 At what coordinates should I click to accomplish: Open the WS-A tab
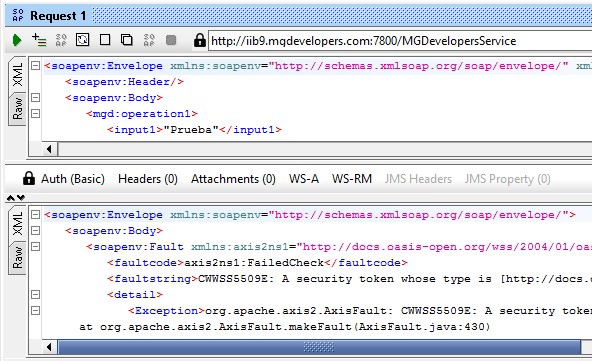[x=304, y=179]
